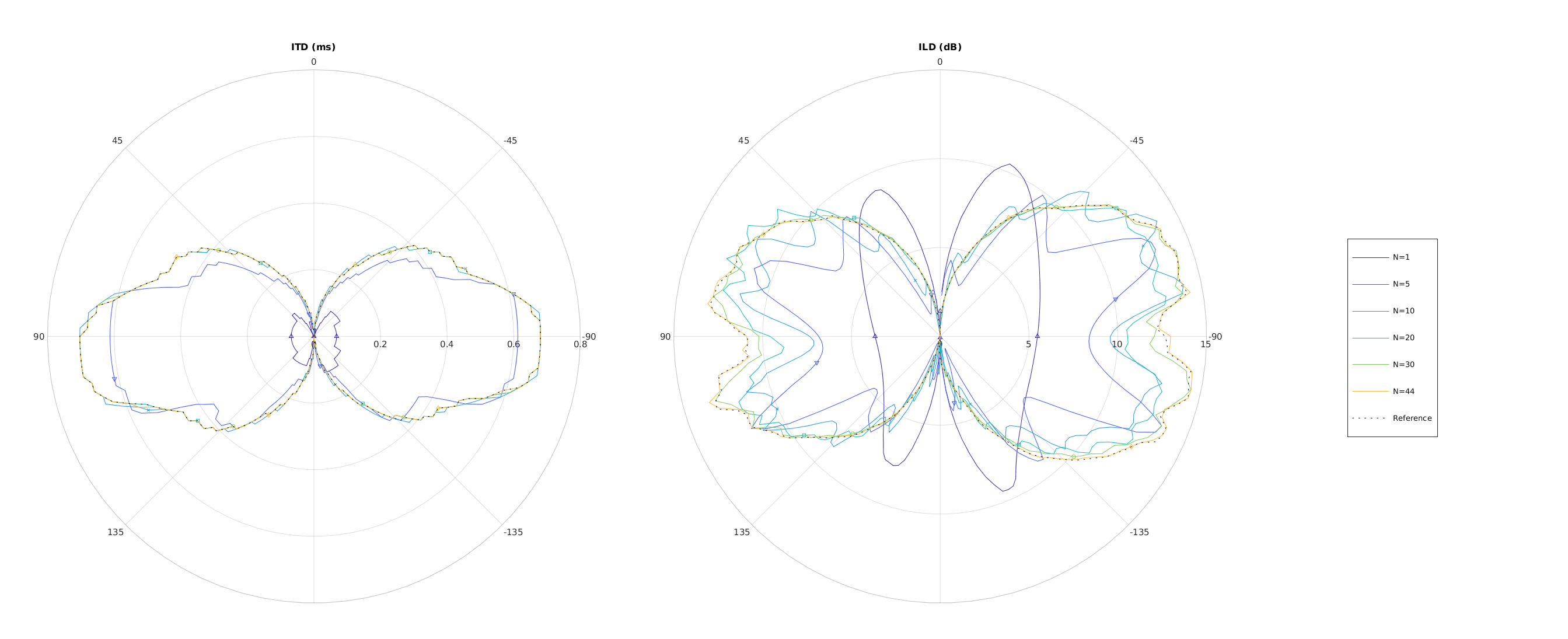Select the N=44 legend label
Image resolution: width=1568 pixels, height=639 pixels.
tap(1403, 392)
